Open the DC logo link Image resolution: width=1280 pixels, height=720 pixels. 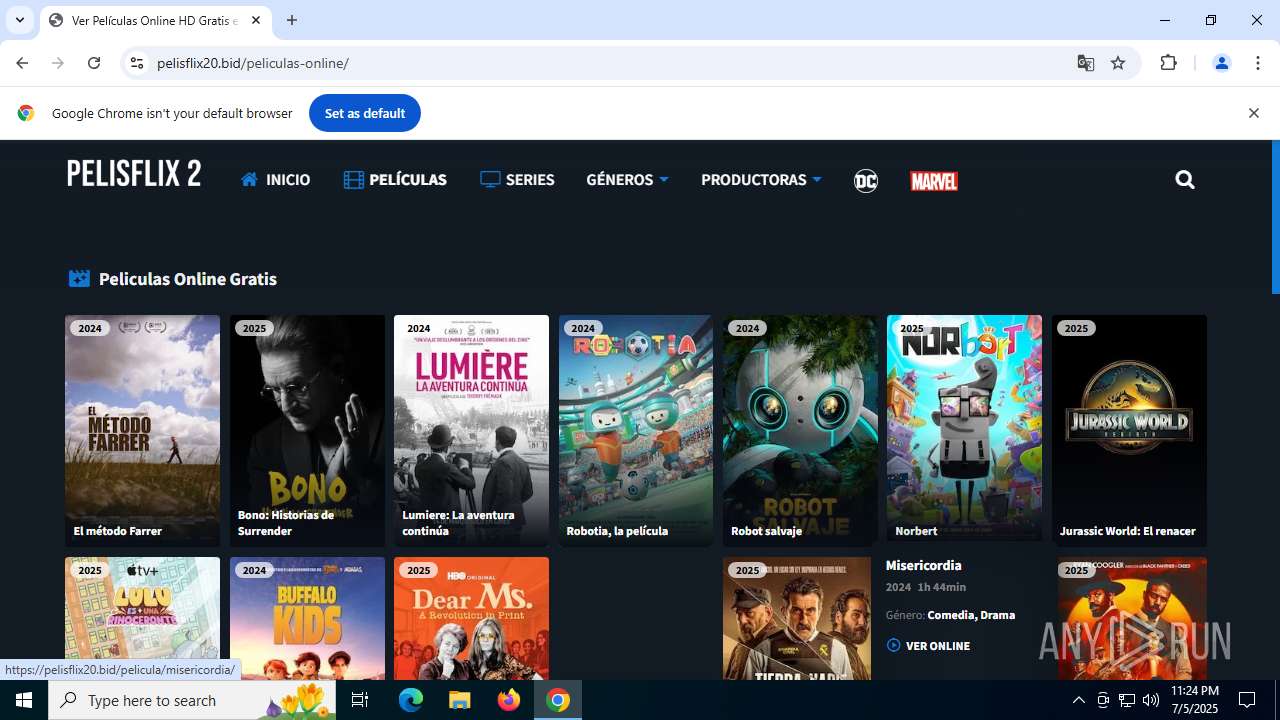tap(865, 181)
